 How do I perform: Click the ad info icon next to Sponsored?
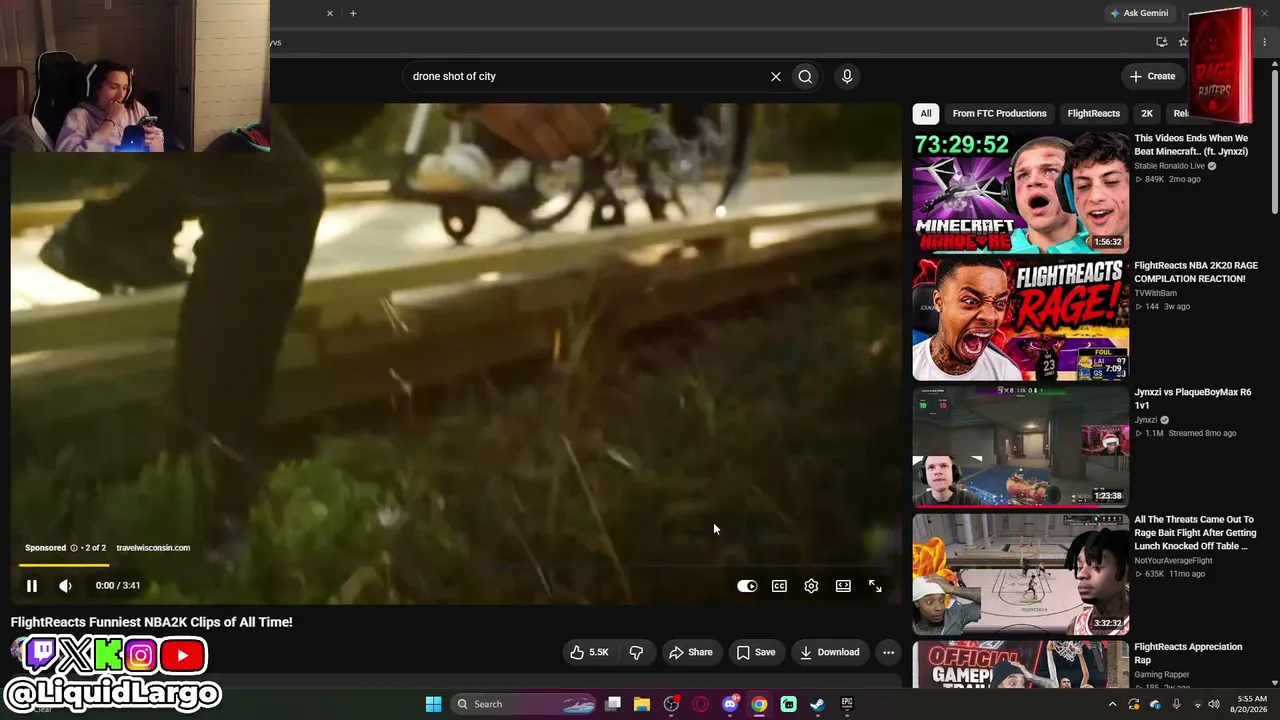coord(74,548)
